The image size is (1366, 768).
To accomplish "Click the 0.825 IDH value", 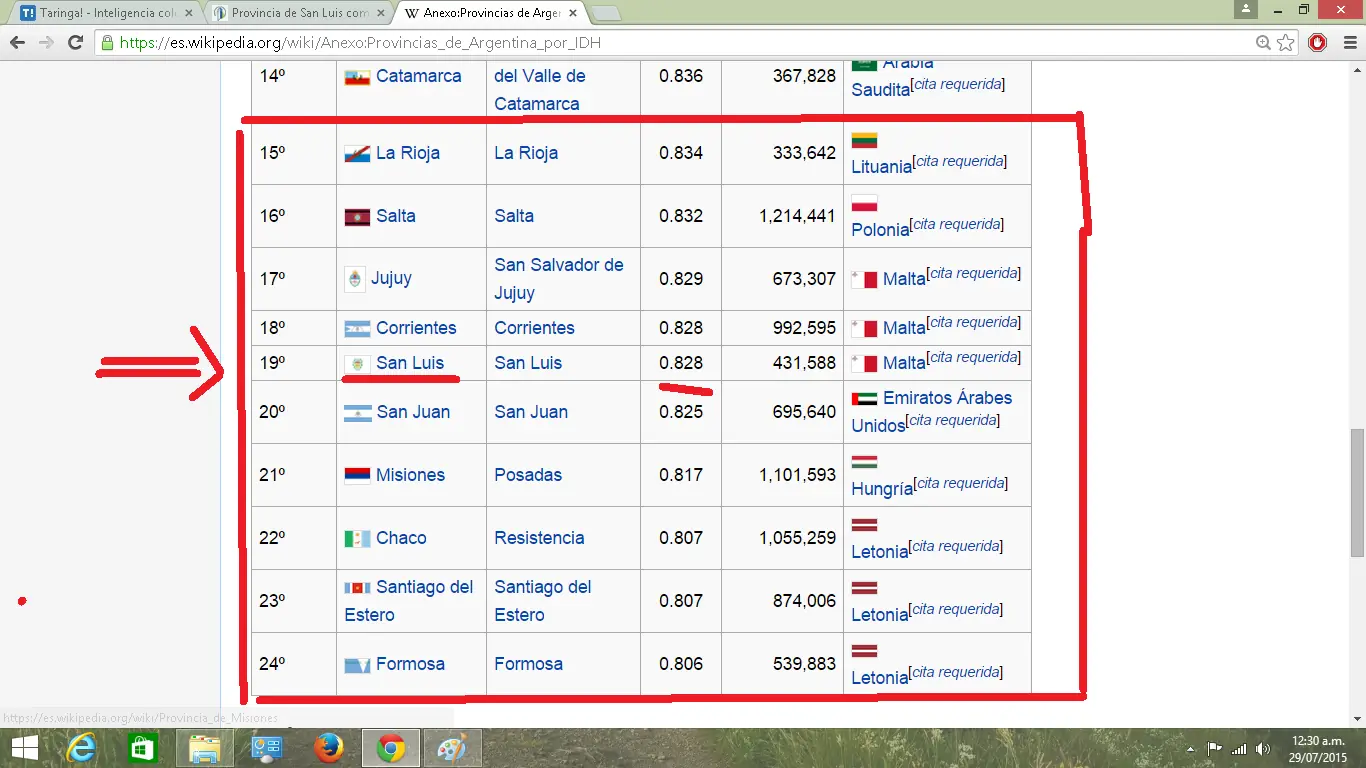I will point(681,412).
